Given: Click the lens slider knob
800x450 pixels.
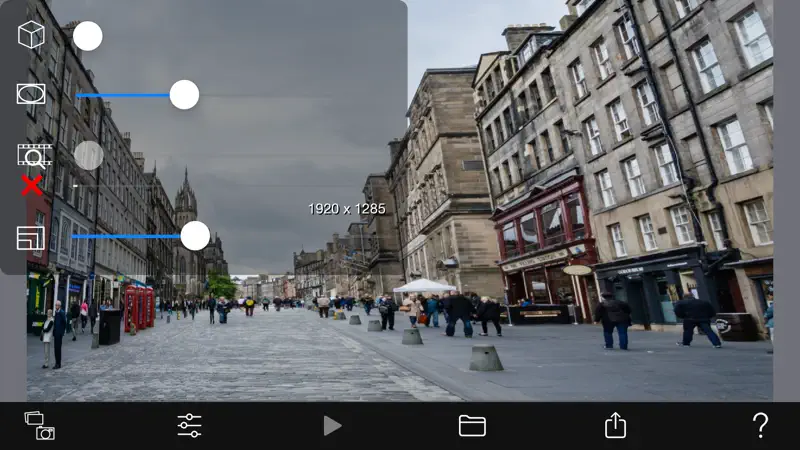Looking at the screenshot, I should click(x=184, y=94).
